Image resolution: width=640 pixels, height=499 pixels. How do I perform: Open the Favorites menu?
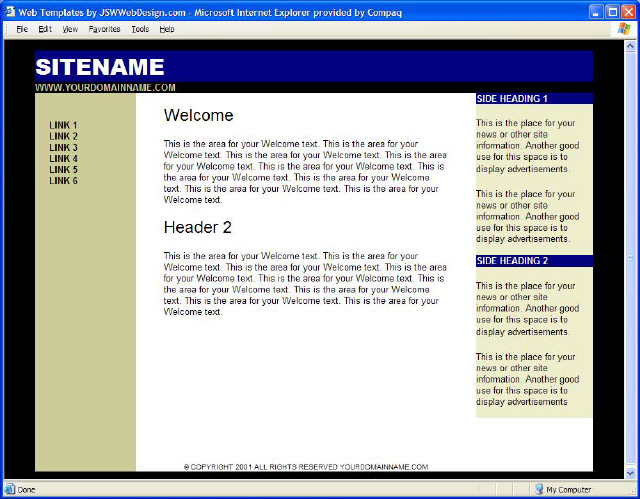104,29
